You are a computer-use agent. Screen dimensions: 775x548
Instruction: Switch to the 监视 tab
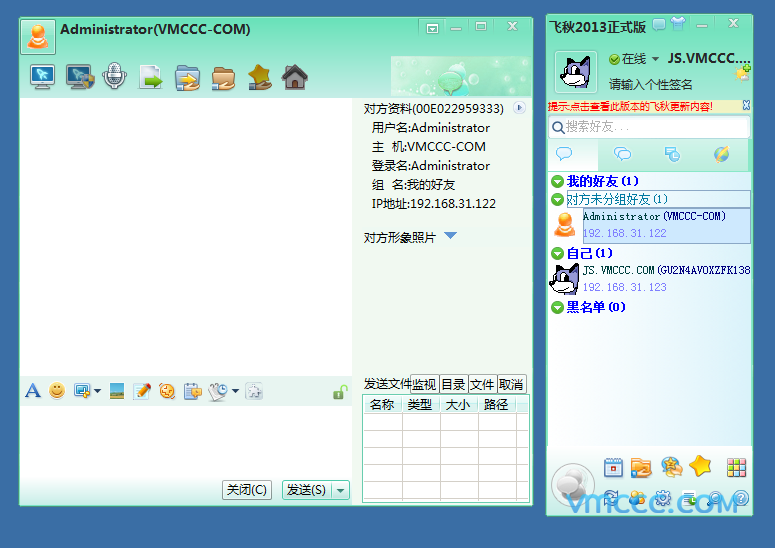coord(424,384)
